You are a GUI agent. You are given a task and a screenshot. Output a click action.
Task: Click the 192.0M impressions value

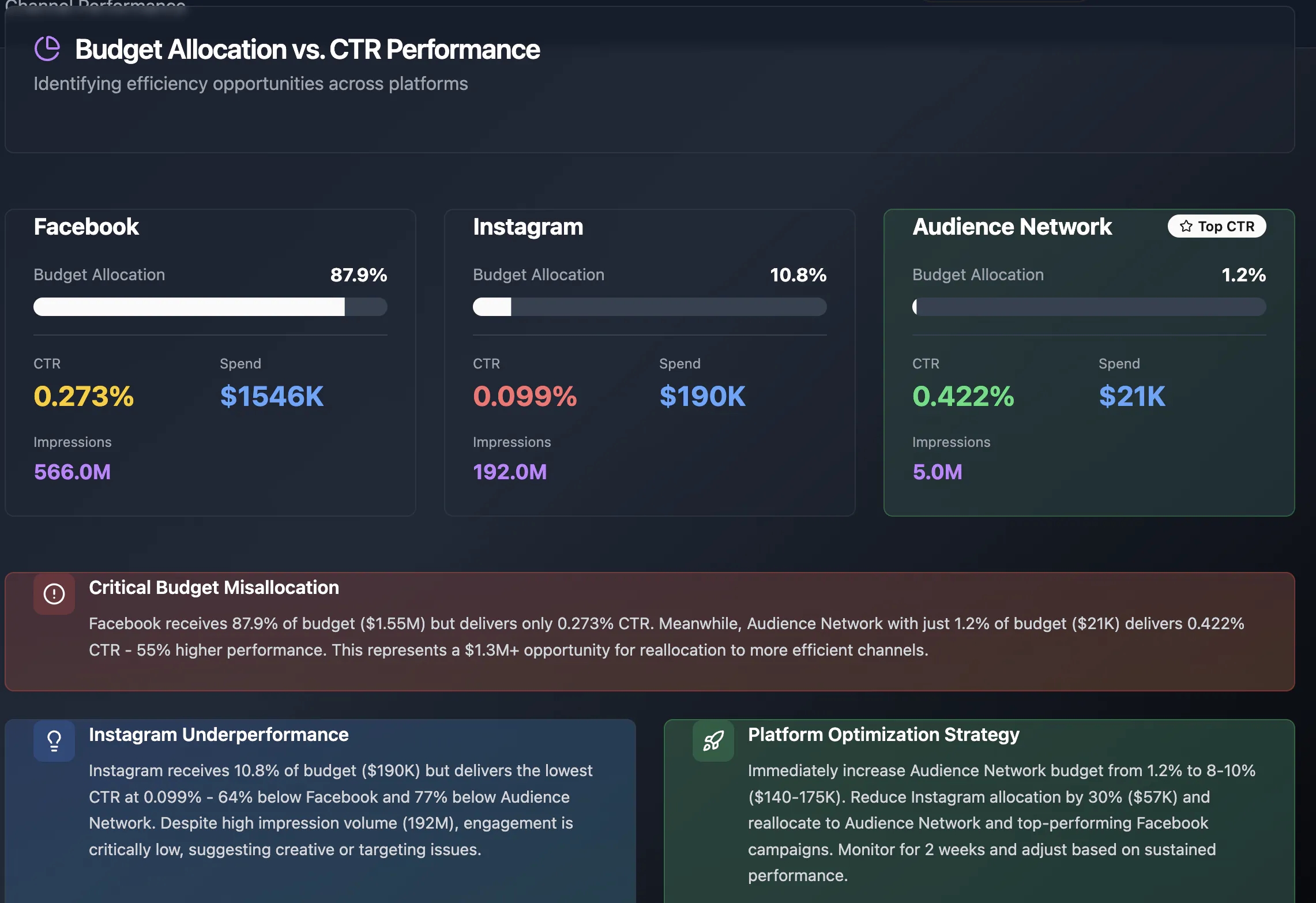coord(510,472)
